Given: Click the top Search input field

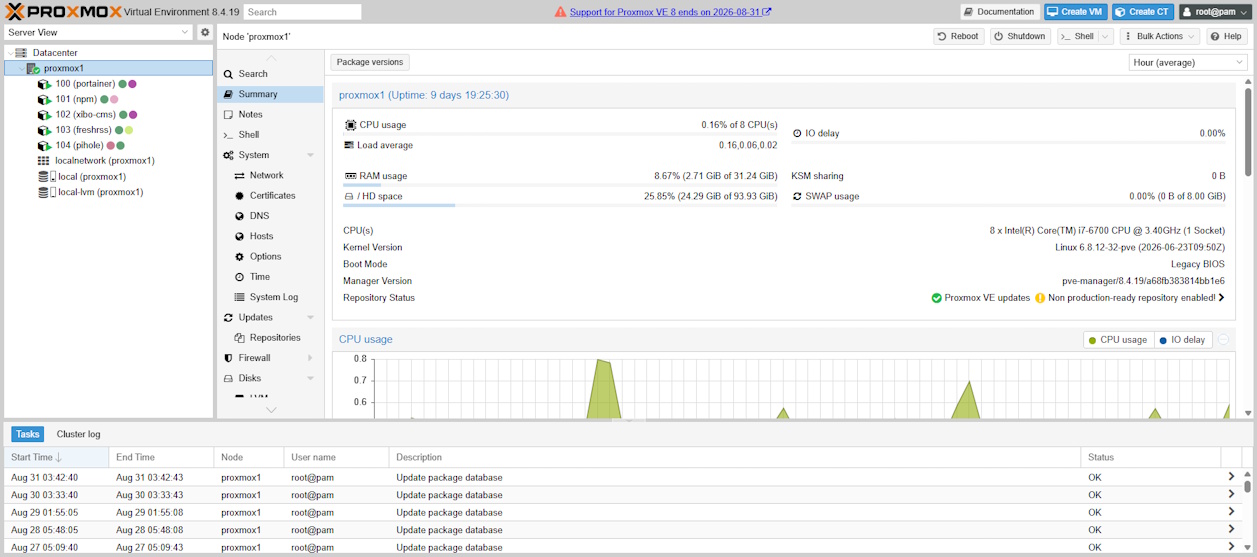Looking at the screenshot, I should point(302,12).
